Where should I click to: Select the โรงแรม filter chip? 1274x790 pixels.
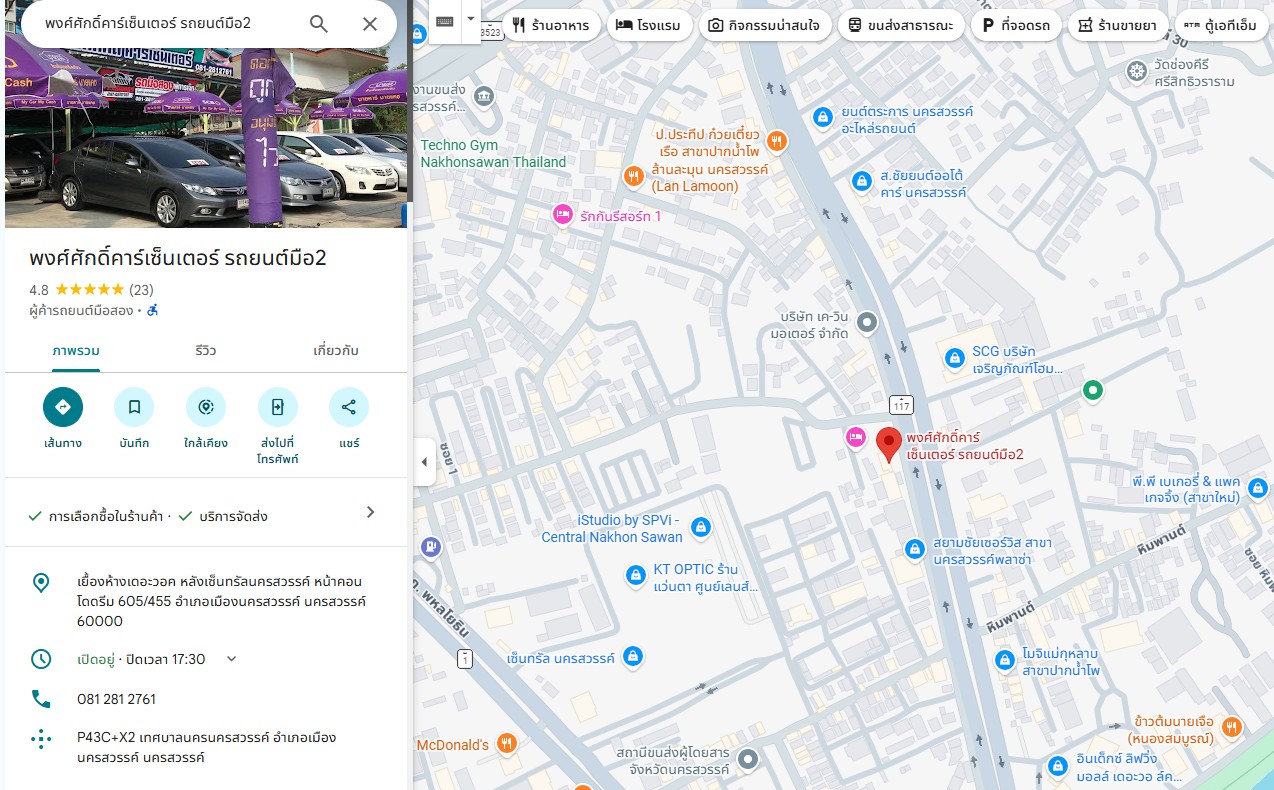[x=650, y=25]
